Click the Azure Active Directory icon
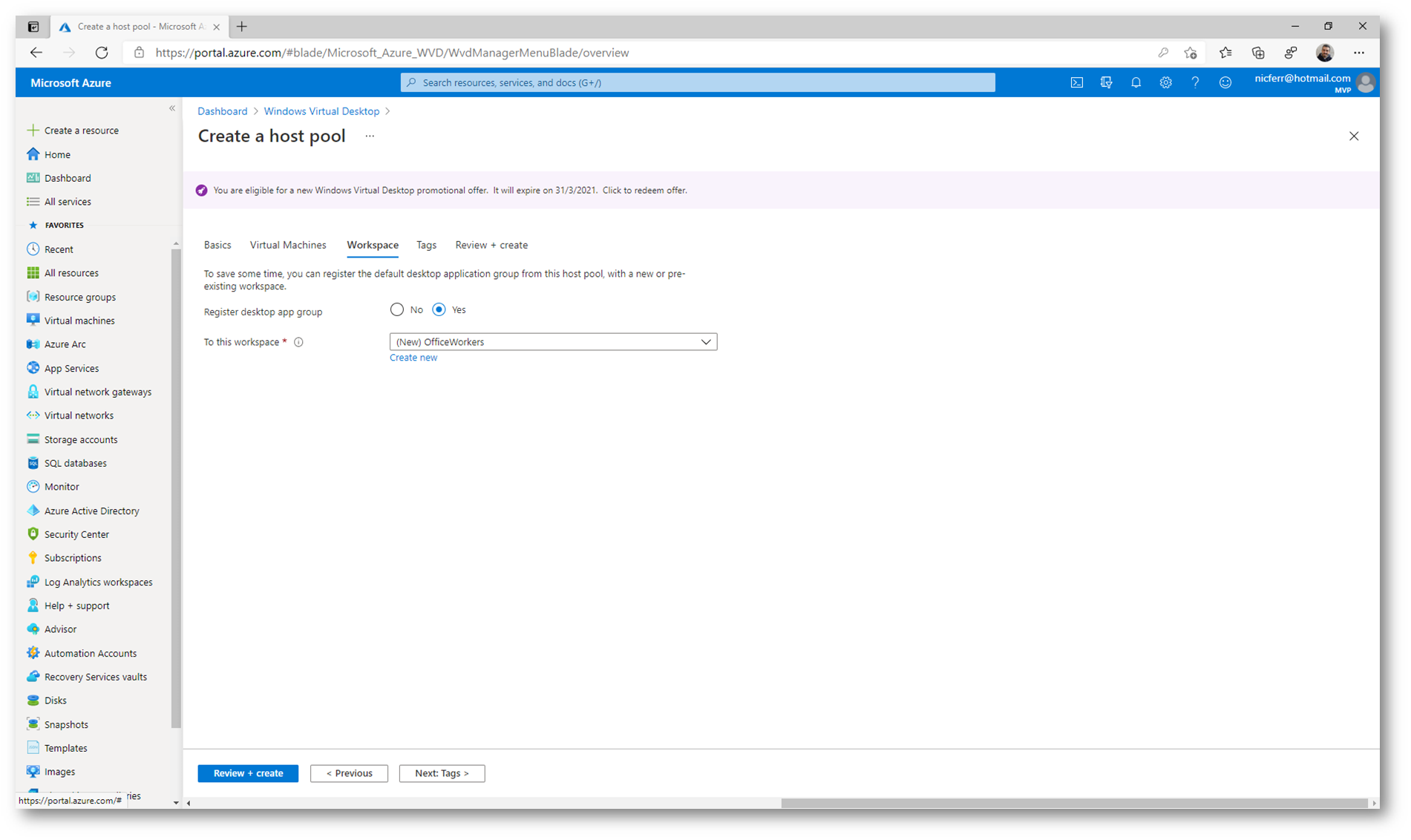1411x840 pixels. 33,511
